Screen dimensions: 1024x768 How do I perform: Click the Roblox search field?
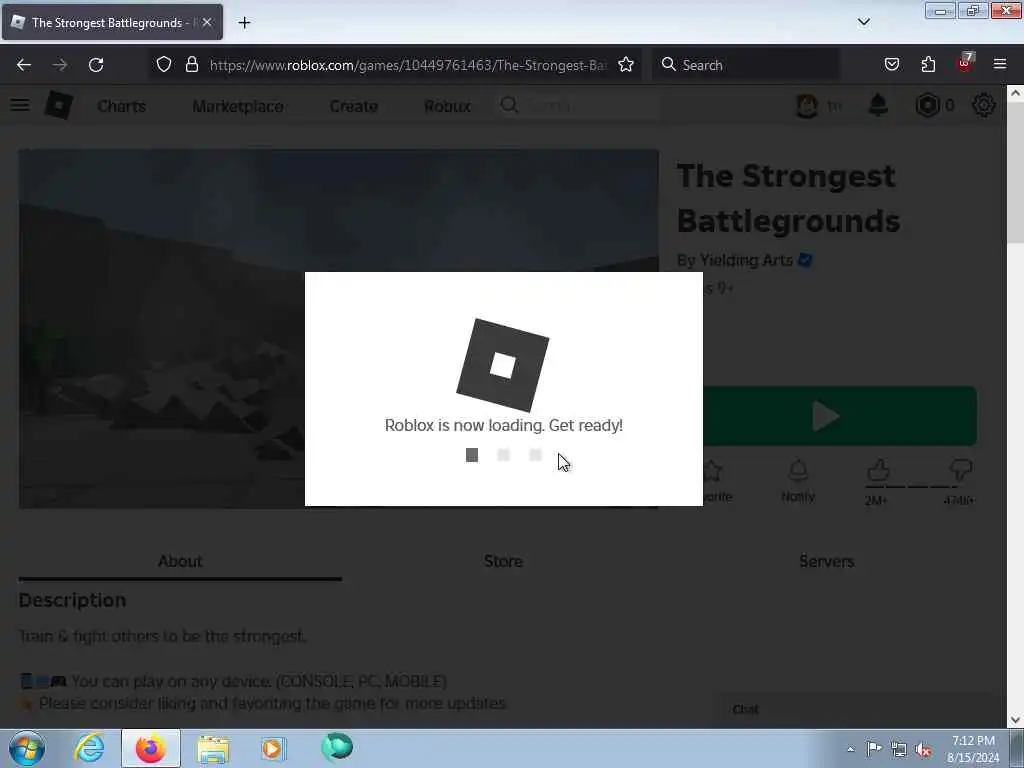[578, 105]
